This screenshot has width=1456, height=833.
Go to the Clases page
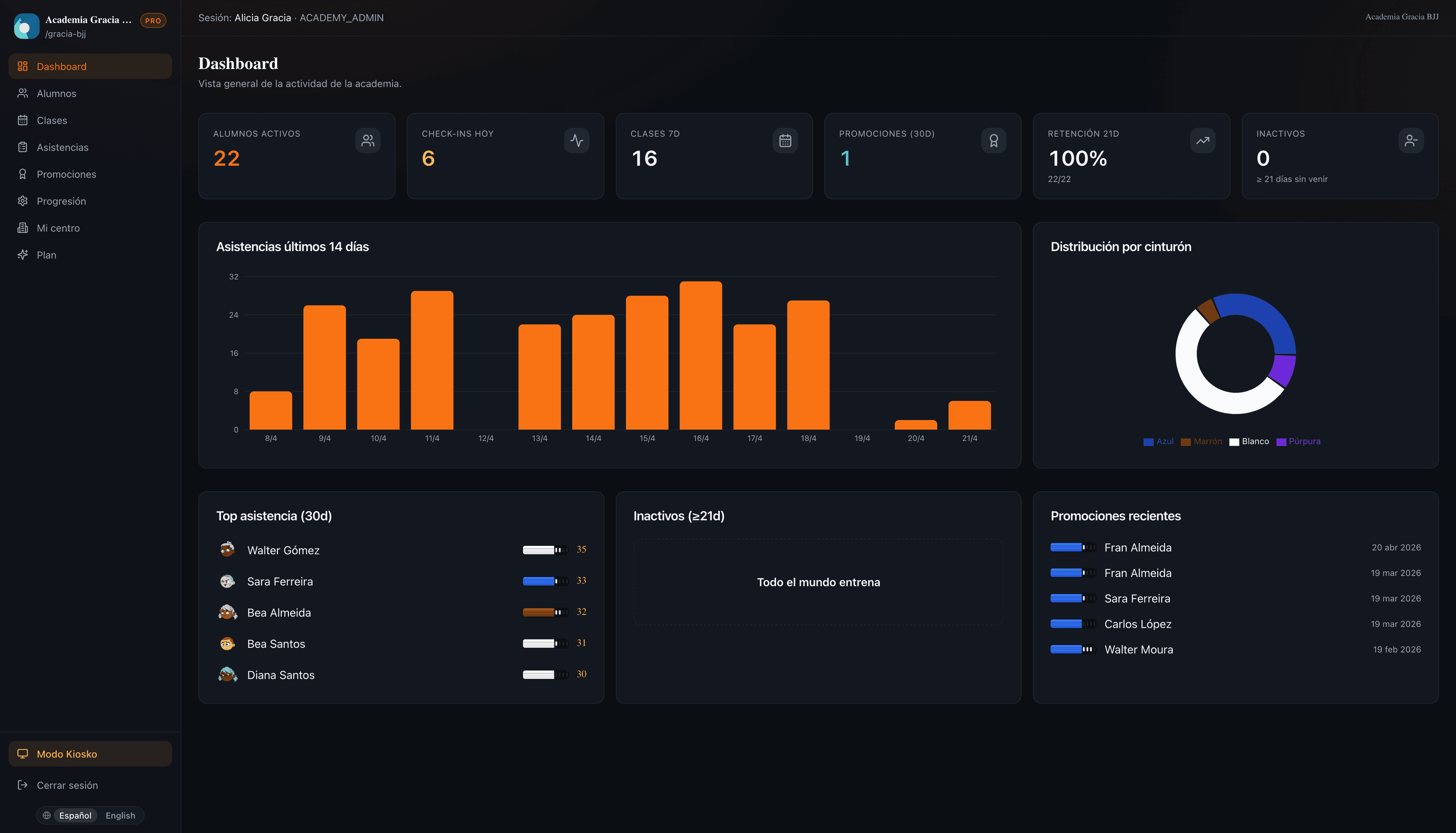click(x=90, y=120)
